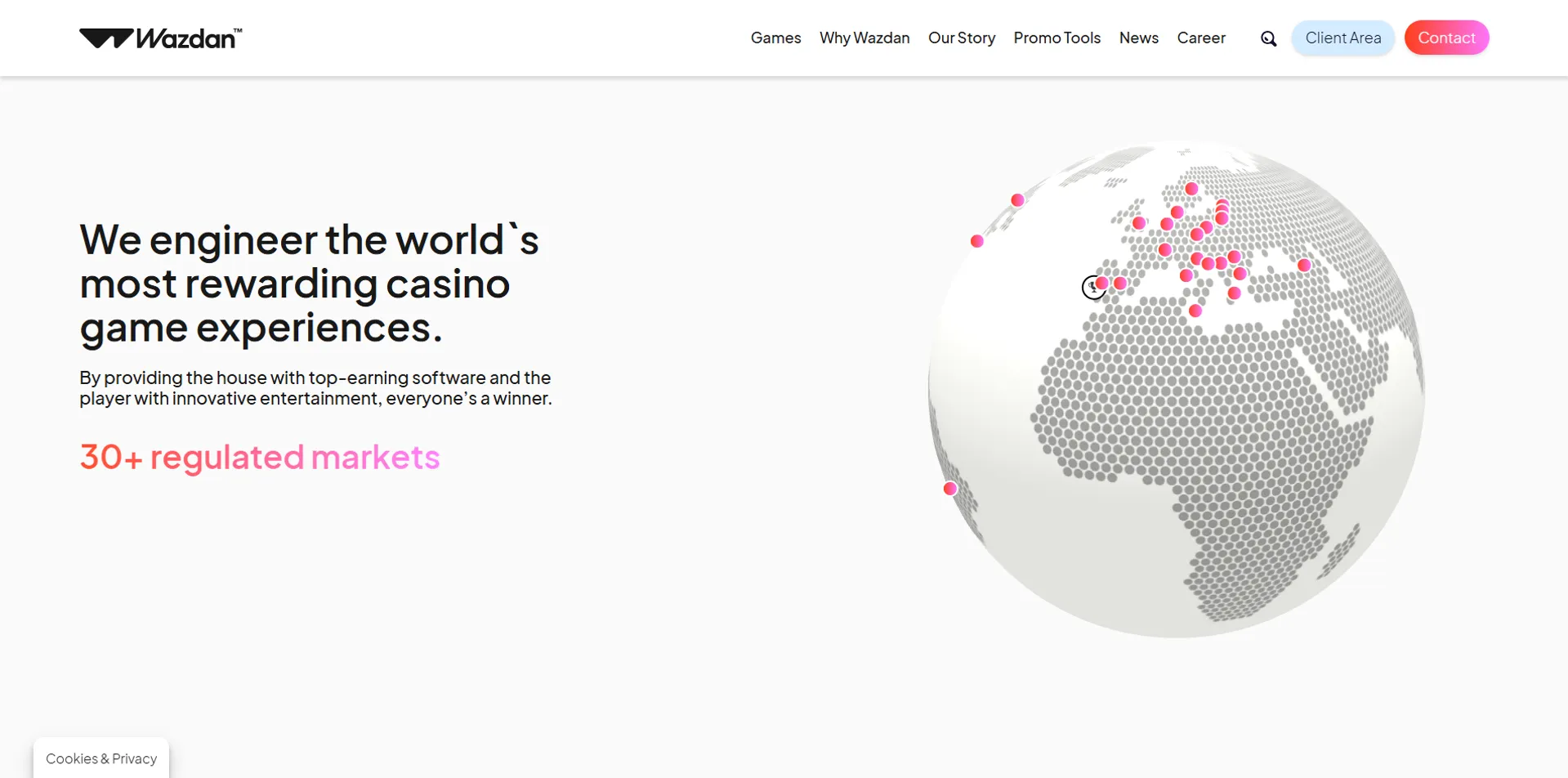Open Promo Tools in the navigation
The width and height of the screenshot is (1568, 778).
coord(1057,38)
